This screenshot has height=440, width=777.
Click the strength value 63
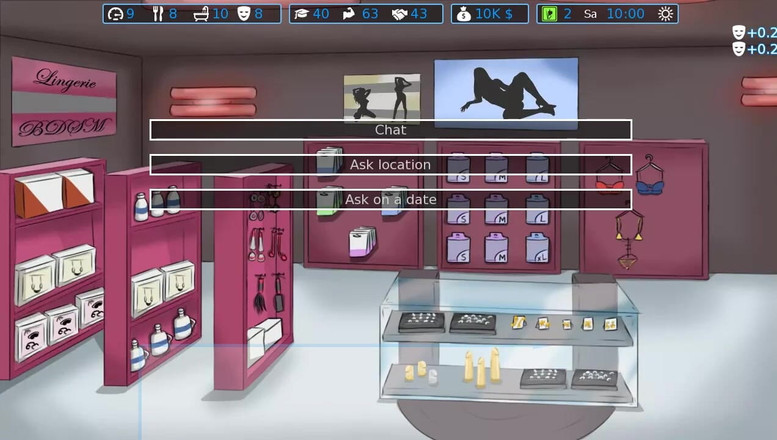370,14
